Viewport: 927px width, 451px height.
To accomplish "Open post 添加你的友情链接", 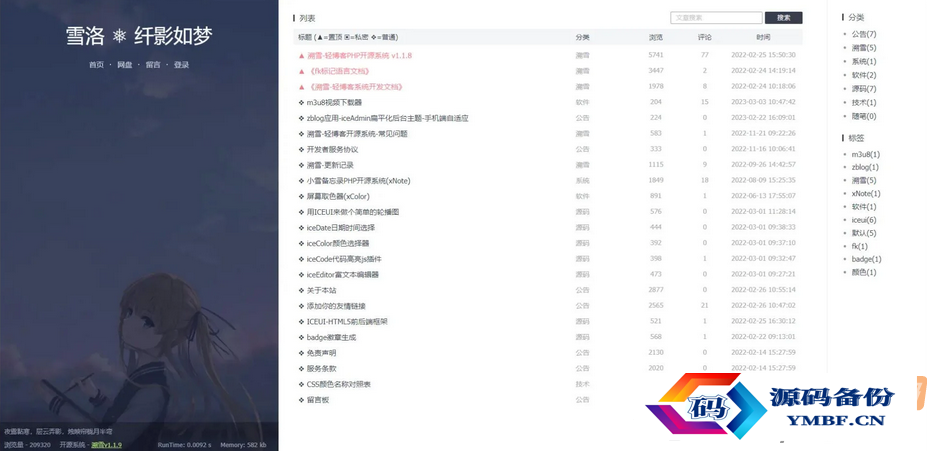I will (336, 306).
